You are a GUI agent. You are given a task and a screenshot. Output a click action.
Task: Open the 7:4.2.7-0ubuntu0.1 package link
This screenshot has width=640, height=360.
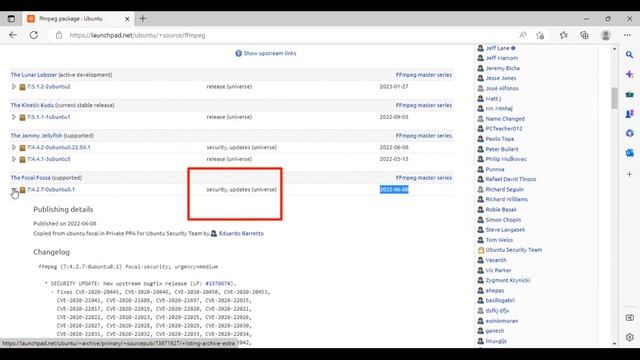(51, 189)
